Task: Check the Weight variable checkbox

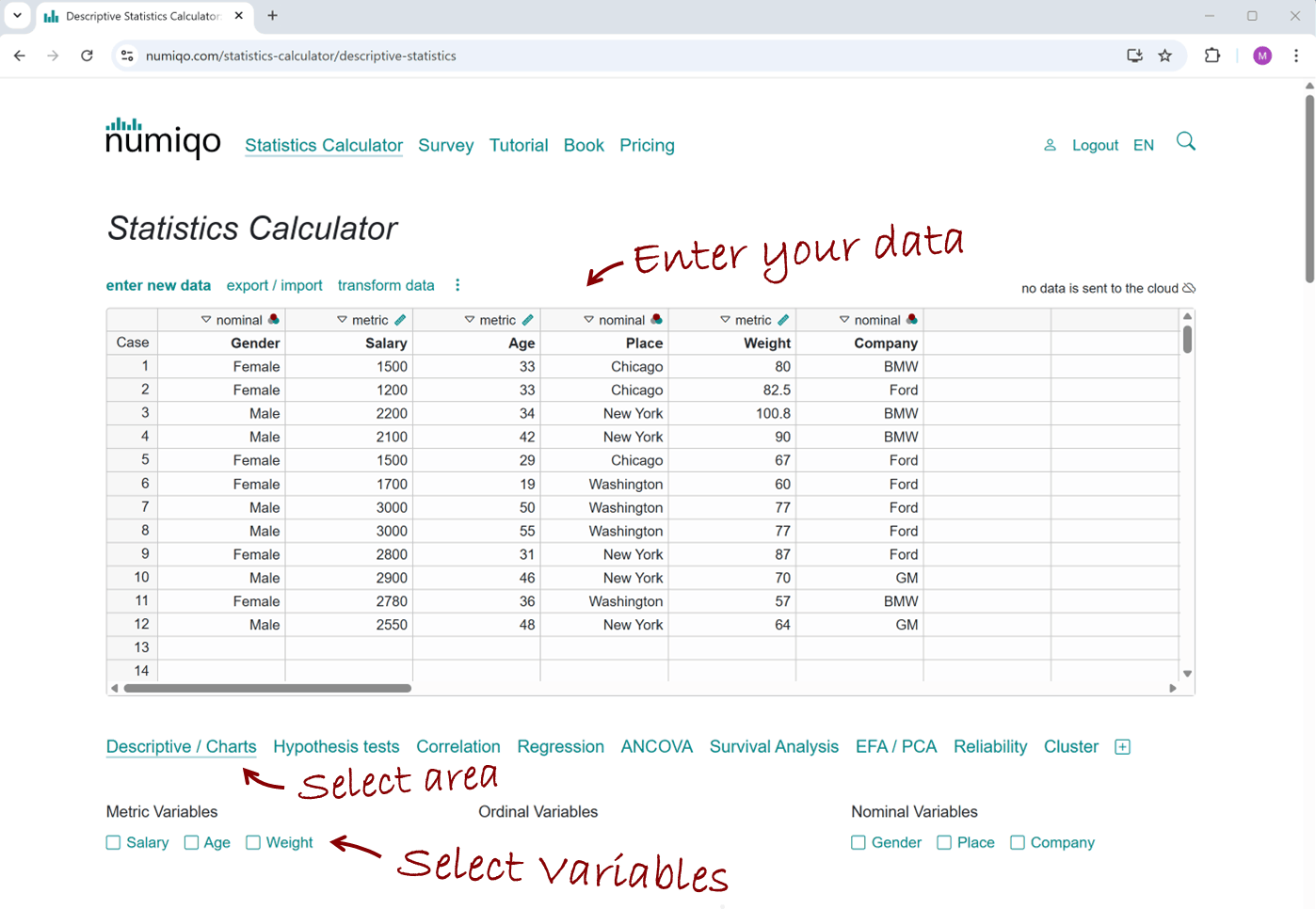Action: pyautogui.click(x=252, y=842)
